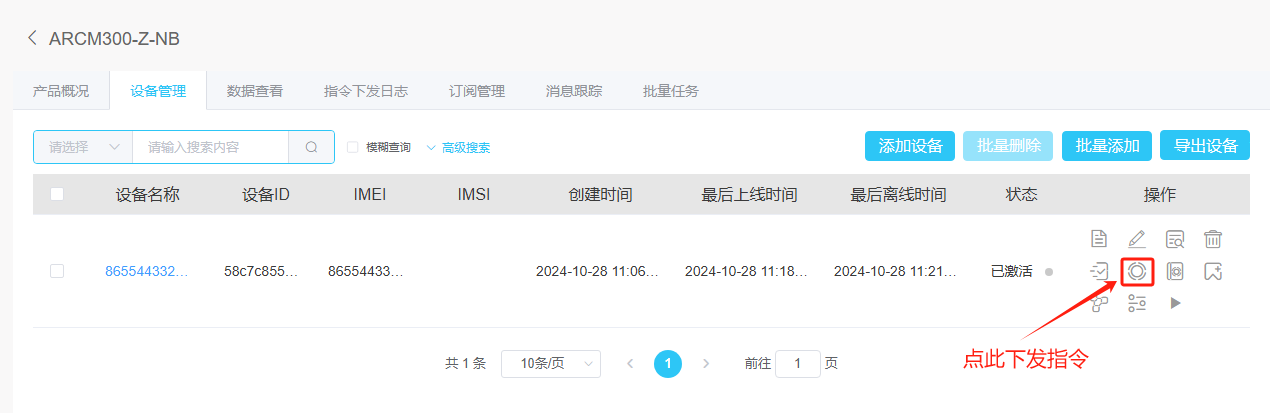The height and width of the screenshot is (413, 1270).
Task: Click the 前往 page number input field
Action: (797, 364)
